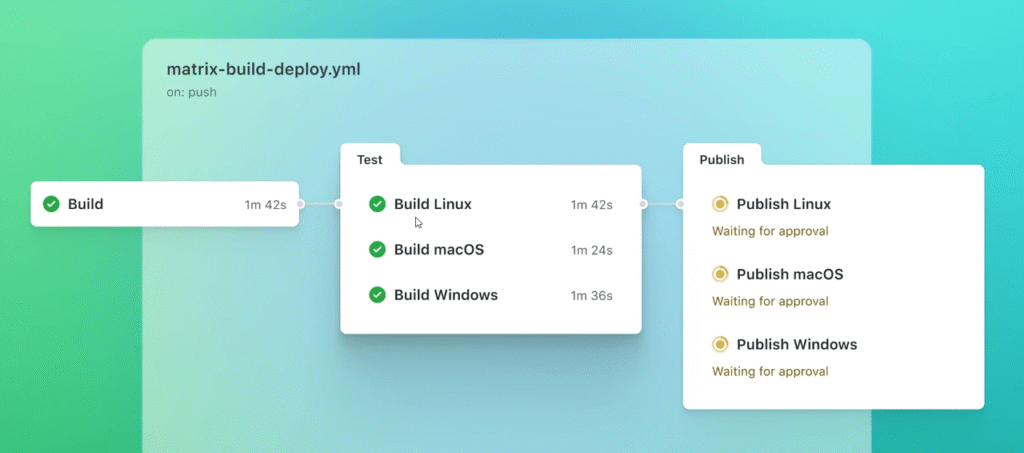The width and height of the screenshot is (1024, 453).
Task: Click Waiting for approval under Publish macOS
Action: coord(770,301)
